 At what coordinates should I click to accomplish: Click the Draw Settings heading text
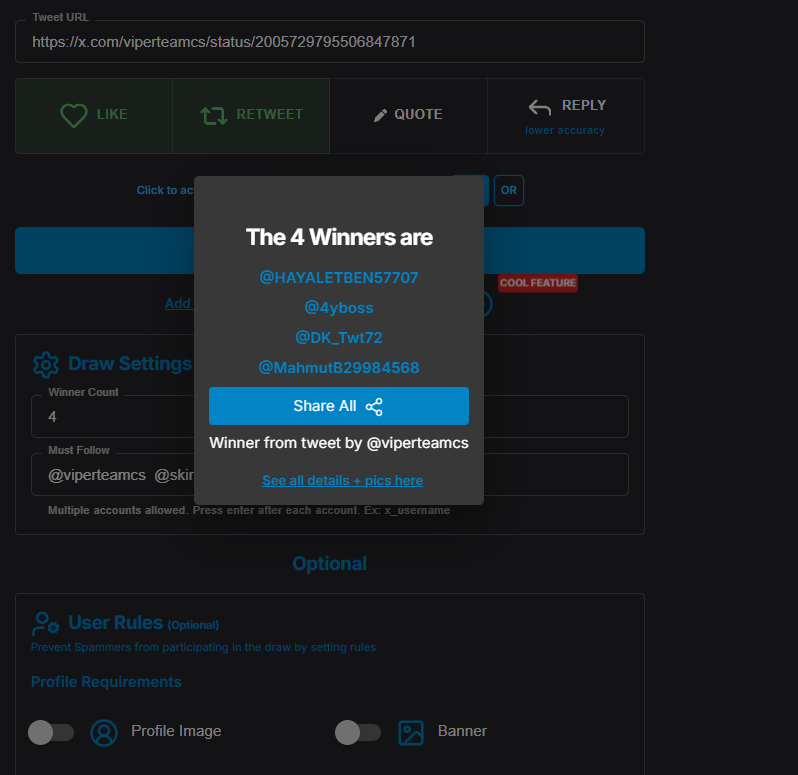[130, 364]
